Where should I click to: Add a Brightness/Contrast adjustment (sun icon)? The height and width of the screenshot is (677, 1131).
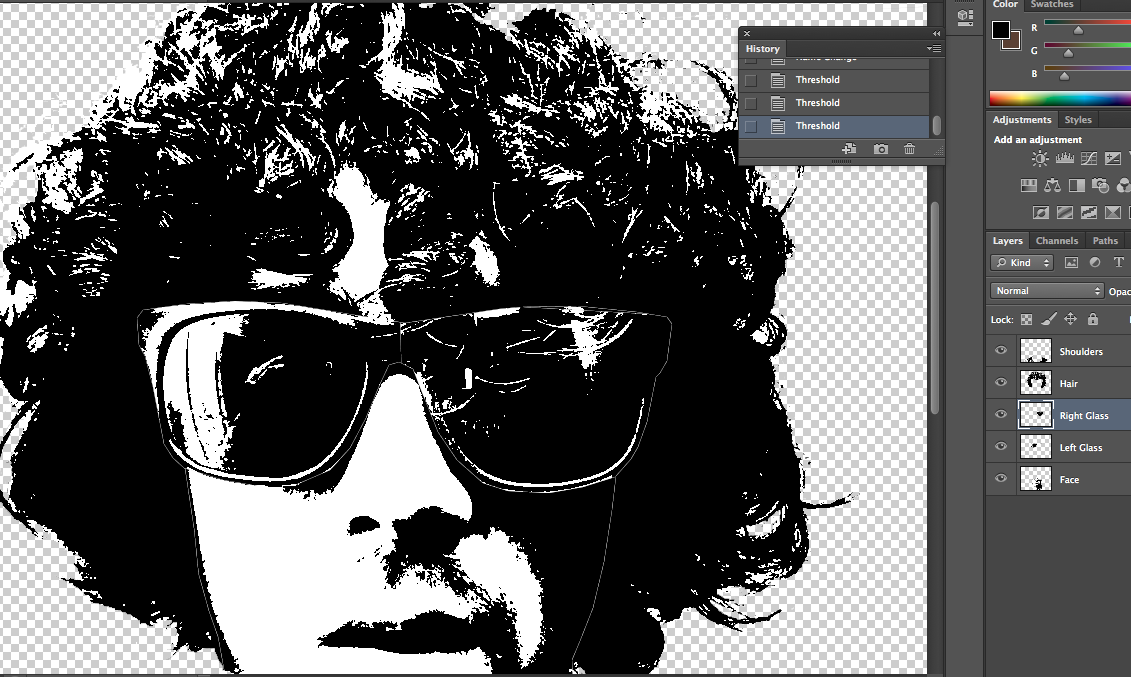point(1039,159)
